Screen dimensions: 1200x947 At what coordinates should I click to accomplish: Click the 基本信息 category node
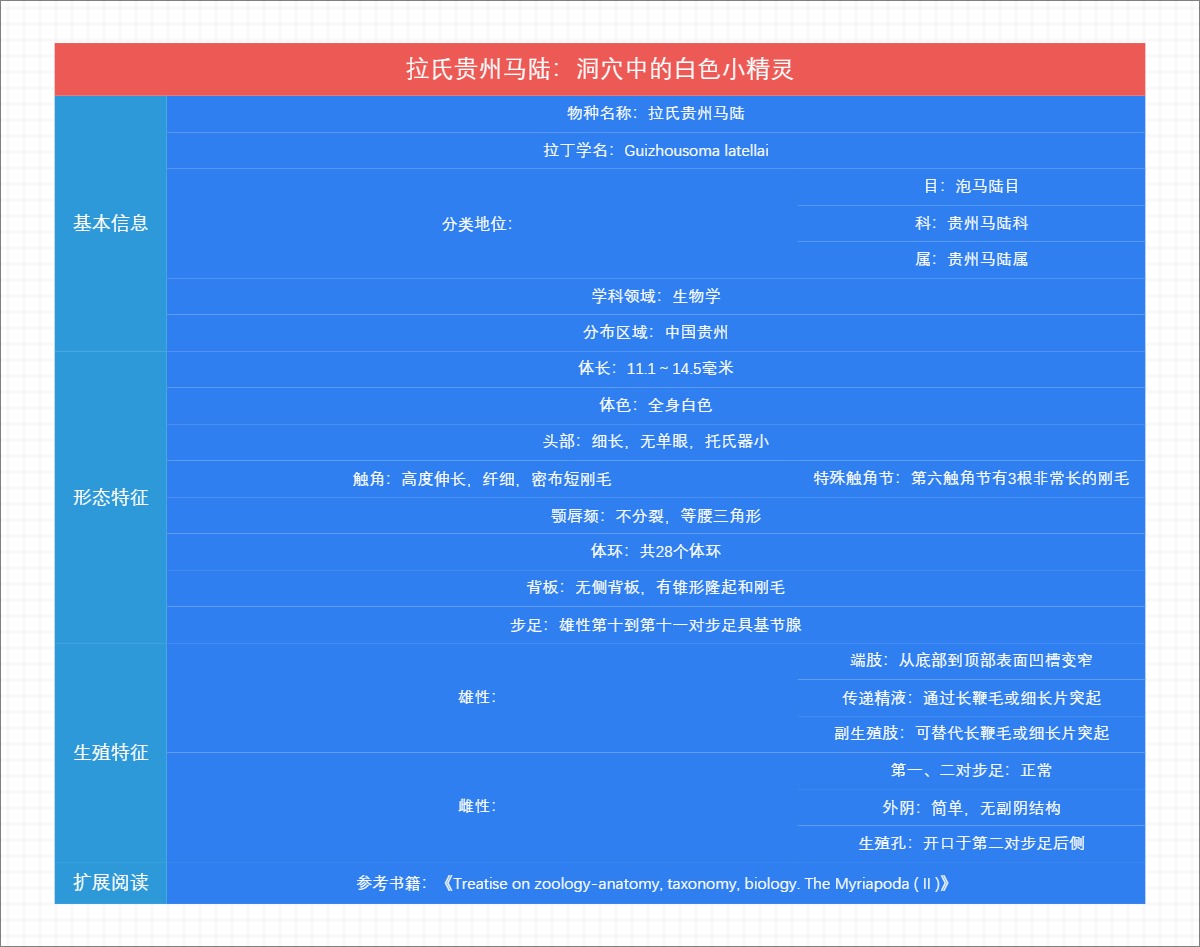click(x=110, y=225)
